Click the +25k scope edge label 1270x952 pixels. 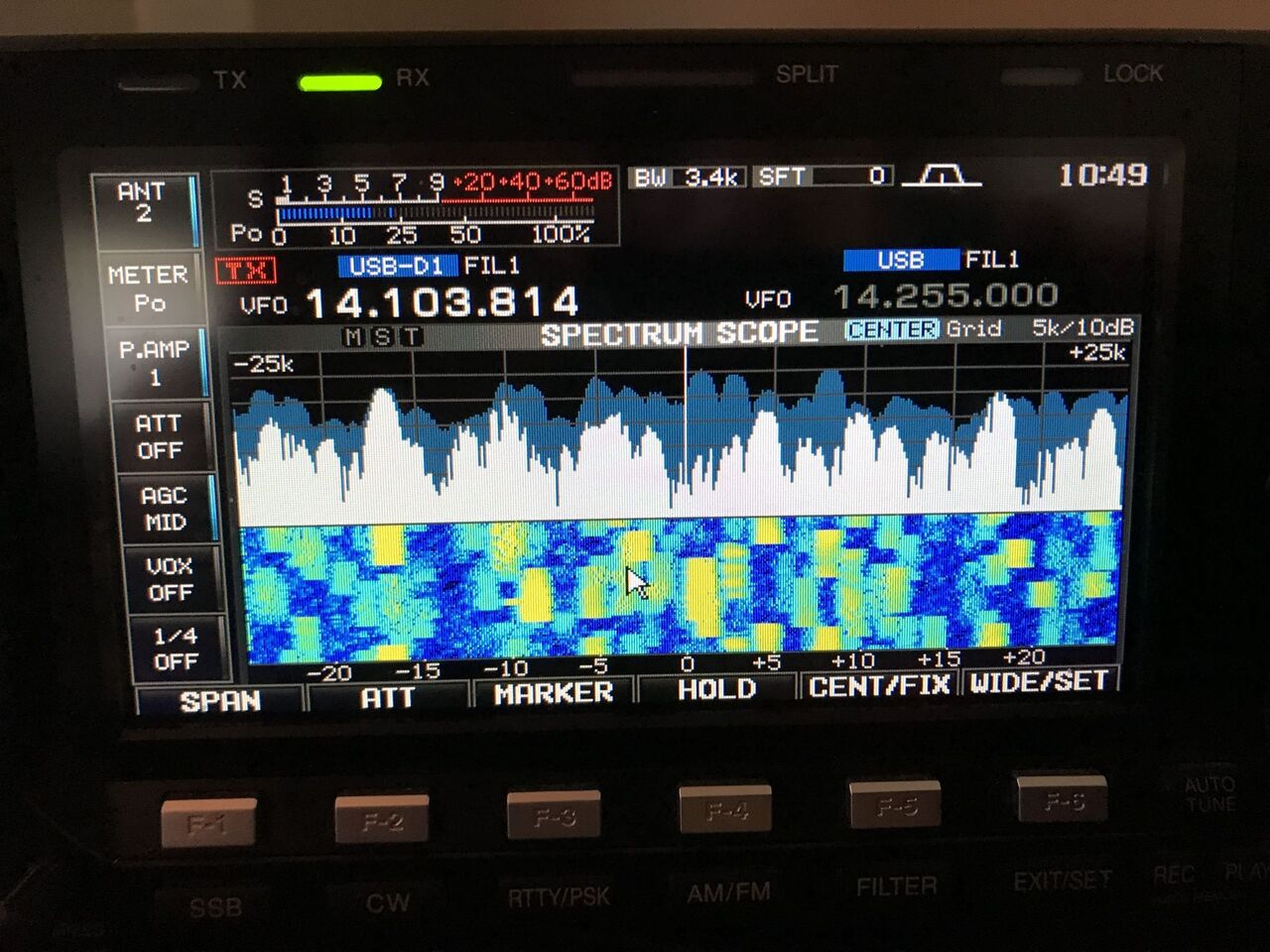[1097, 352]
